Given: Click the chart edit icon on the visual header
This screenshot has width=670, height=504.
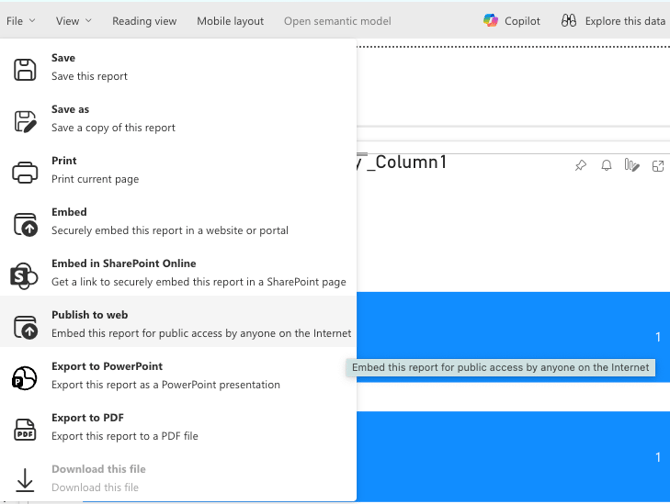Looking at the screenshot, I should 632,165.
